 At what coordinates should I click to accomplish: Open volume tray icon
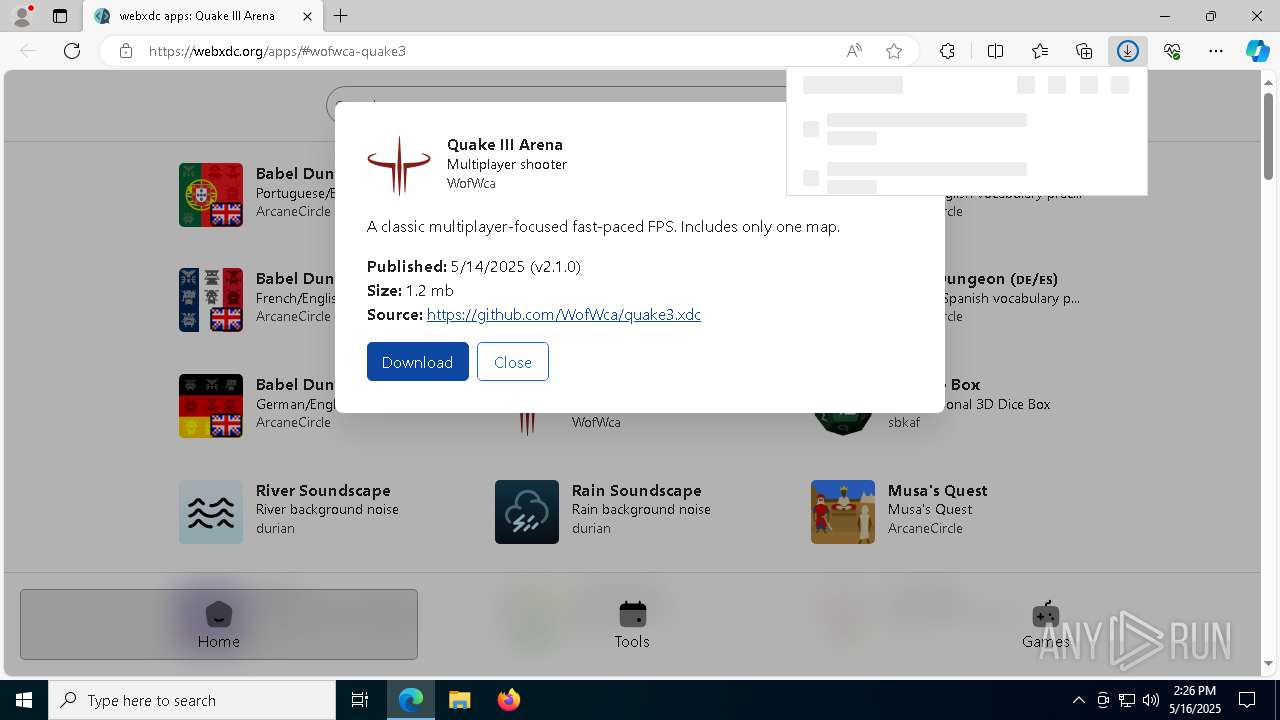[1151, 700]
